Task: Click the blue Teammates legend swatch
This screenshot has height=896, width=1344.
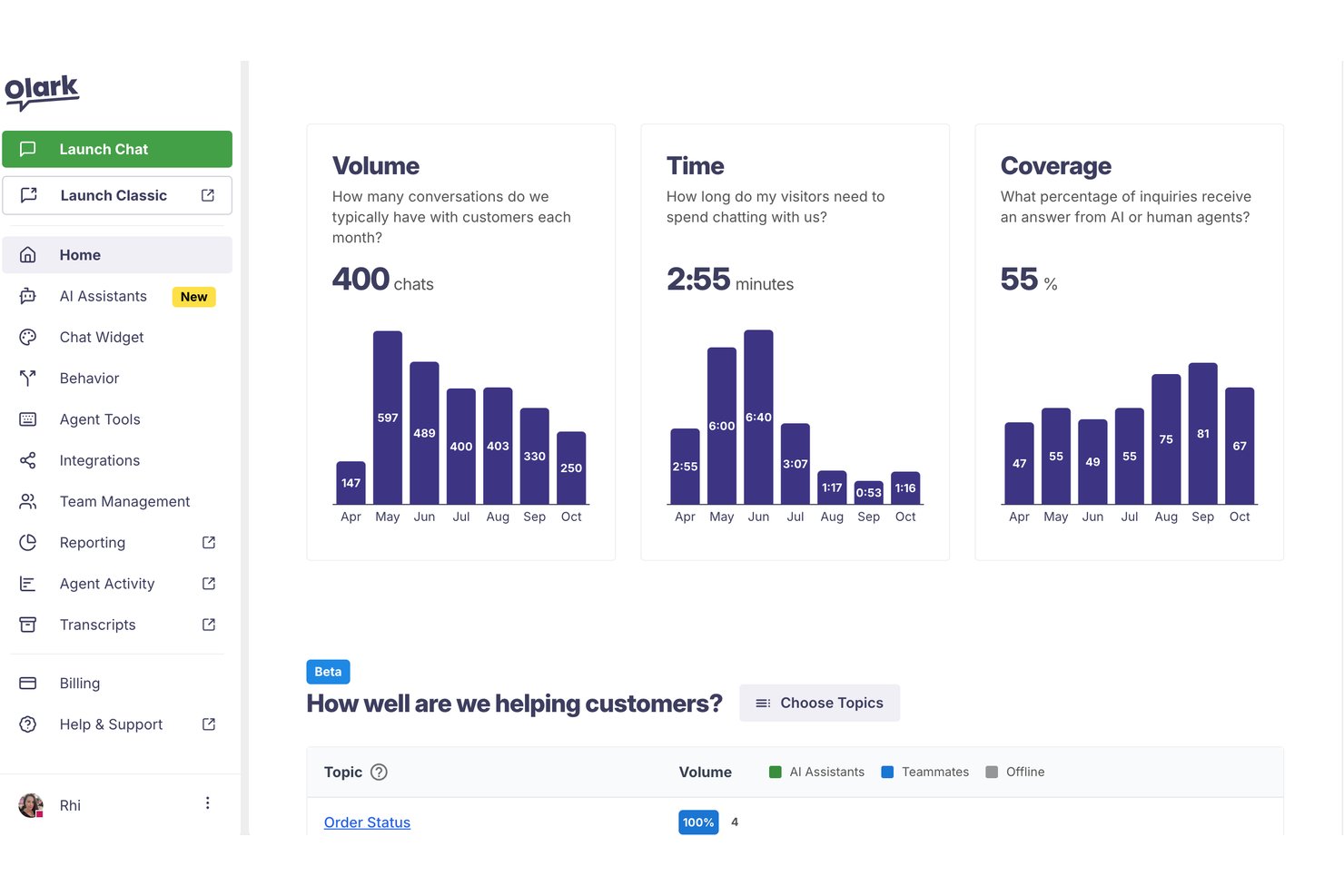Action: [x=888, y=772]
